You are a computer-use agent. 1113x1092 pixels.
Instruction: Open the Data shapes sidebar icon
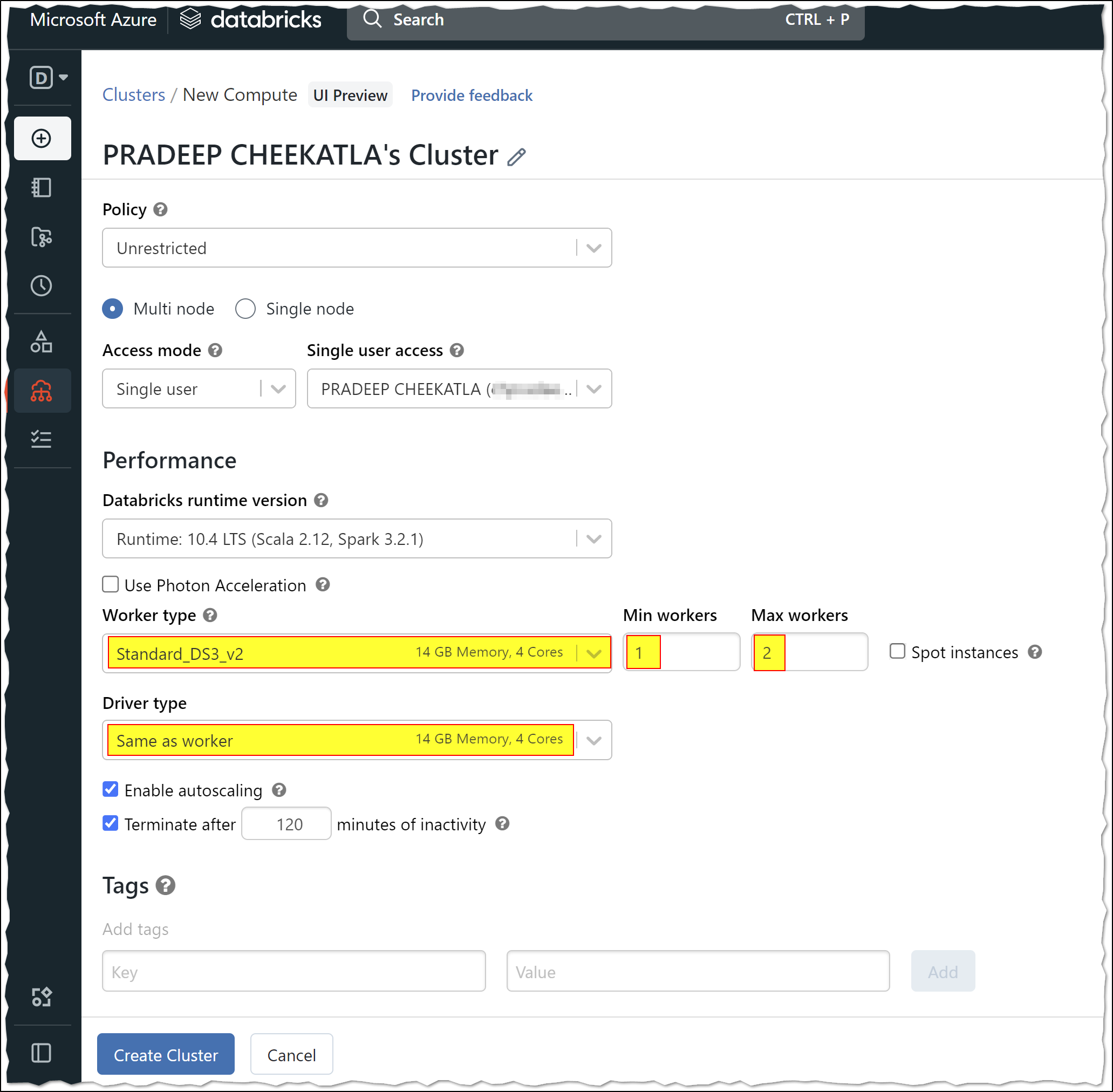(42, 342)
